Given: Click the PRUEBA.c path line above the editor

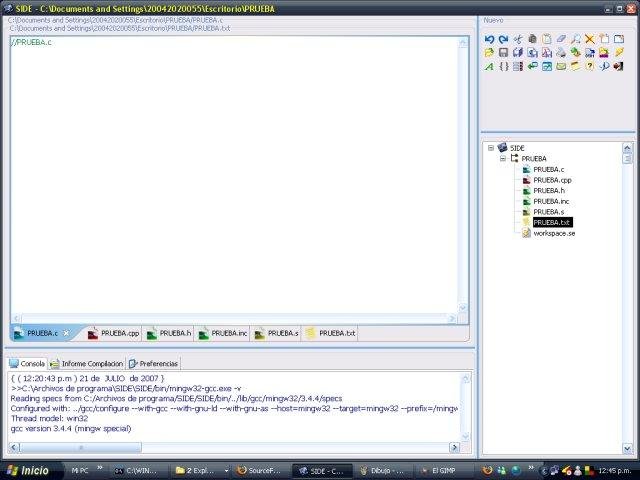Looking at the screenshot, I should tap(116, 20).
